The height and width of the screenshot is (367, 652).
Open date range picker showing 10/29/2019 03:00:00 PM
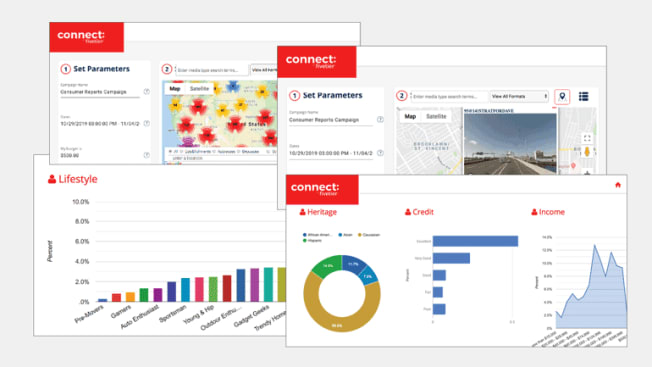coord(331,153)
